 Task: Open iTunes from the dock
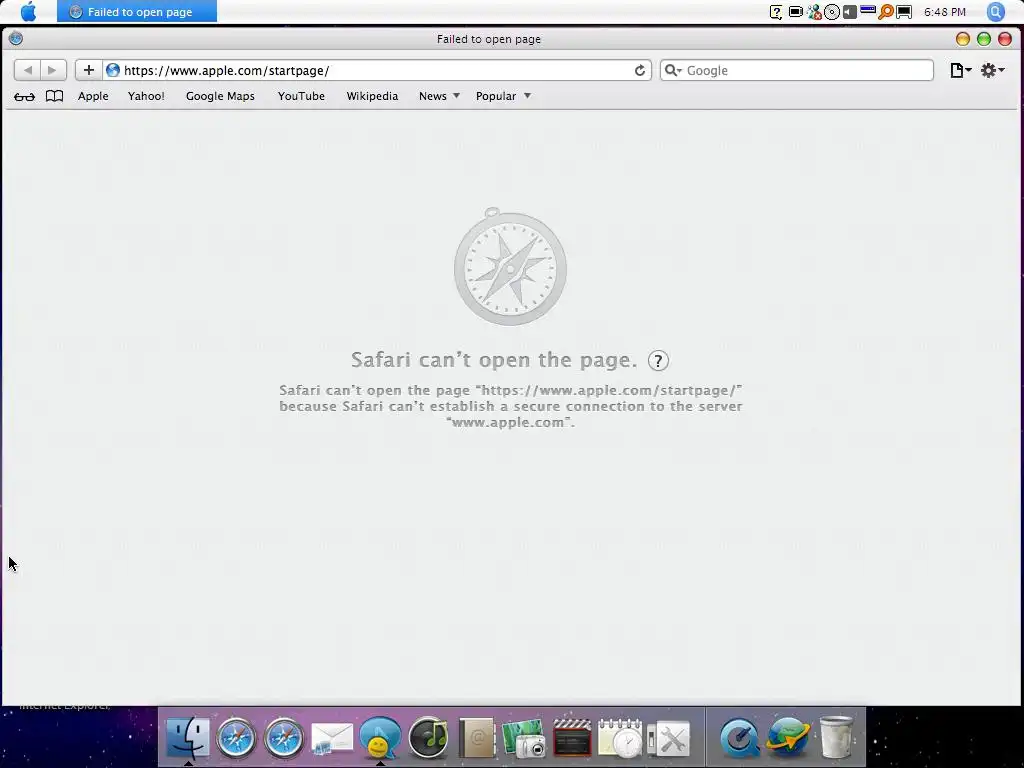point(428,738)
